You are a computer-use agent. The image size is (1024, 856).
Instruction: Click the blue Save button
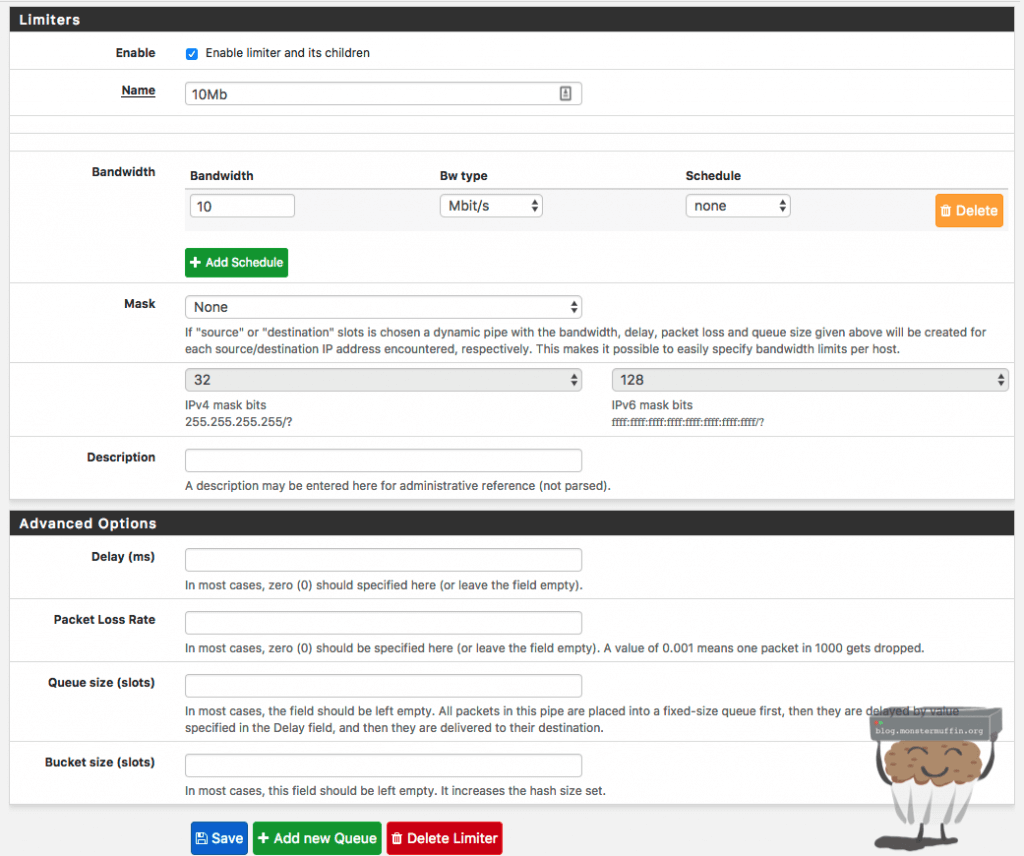(218, 838)
